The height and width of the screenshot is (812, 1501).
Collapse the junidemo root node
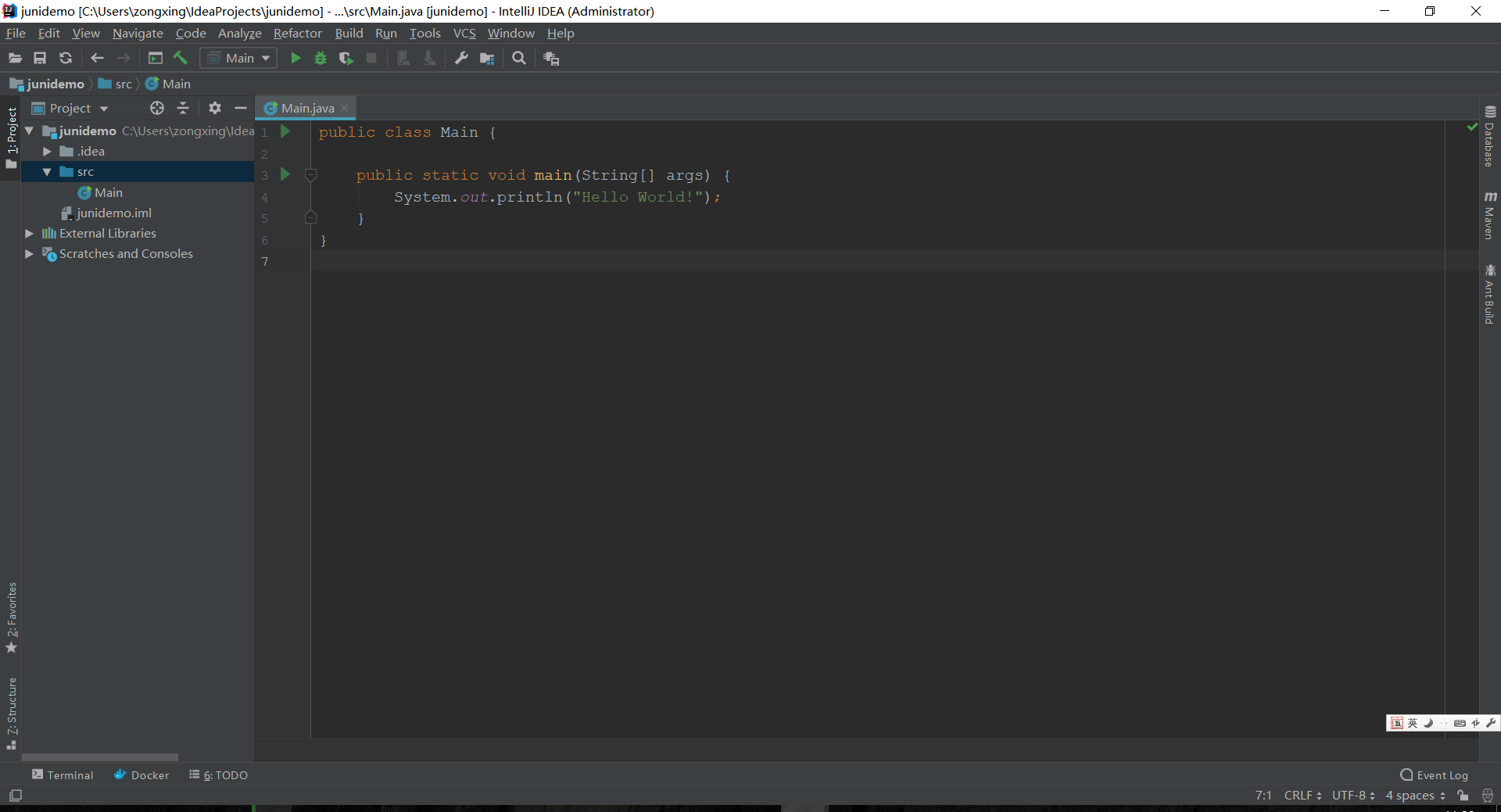pyautogui.click(x=30, y=131)
